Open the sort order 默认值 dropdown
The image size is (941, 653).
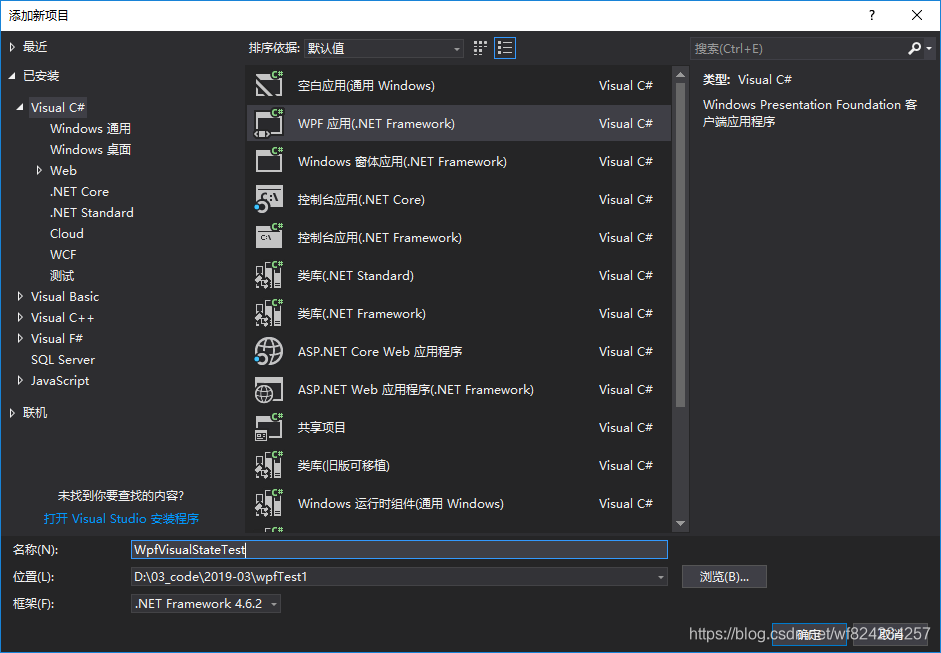point(384,48)
